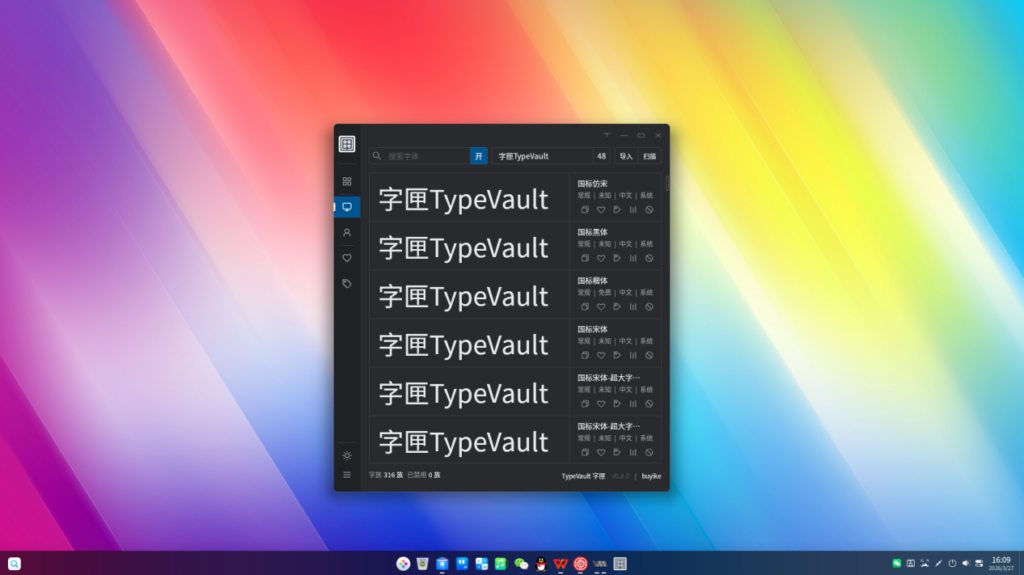This screenshot has height=575, width=1024.
Task: Copy the 国标黑体 font name
Action: click(x=584, y=258)
